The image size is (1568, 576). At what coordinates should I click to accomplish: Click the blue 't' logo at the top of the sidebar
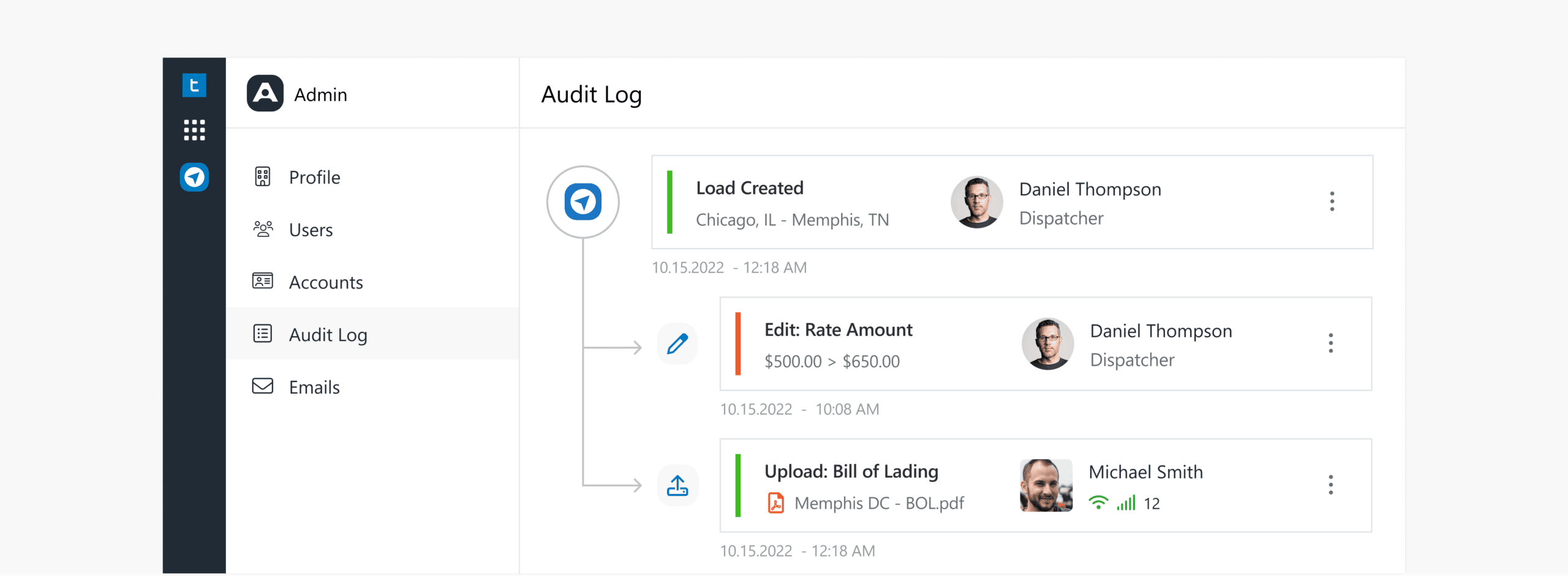pos(194,85)
